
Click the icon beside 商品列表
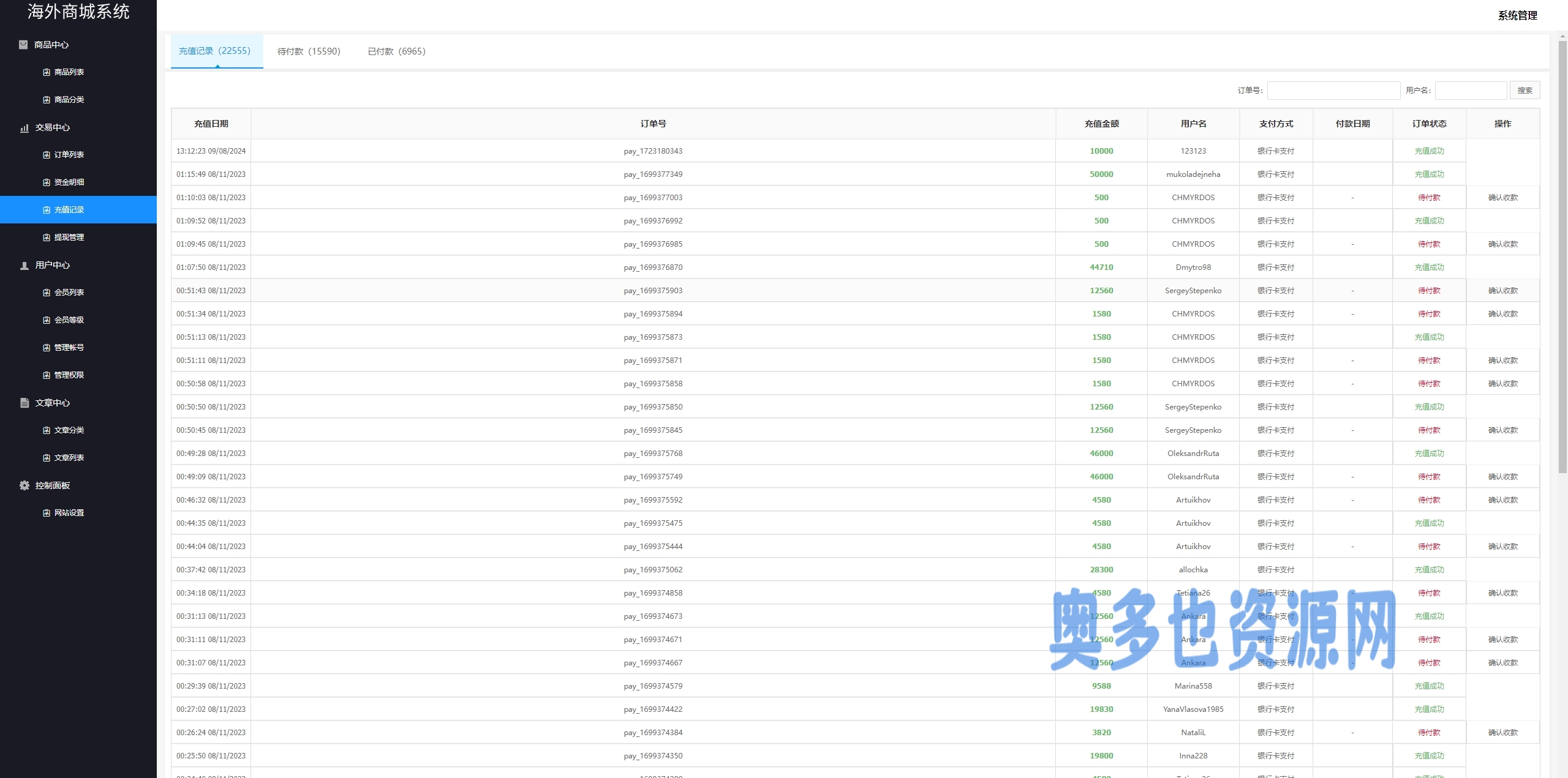[x=47, y=72]
